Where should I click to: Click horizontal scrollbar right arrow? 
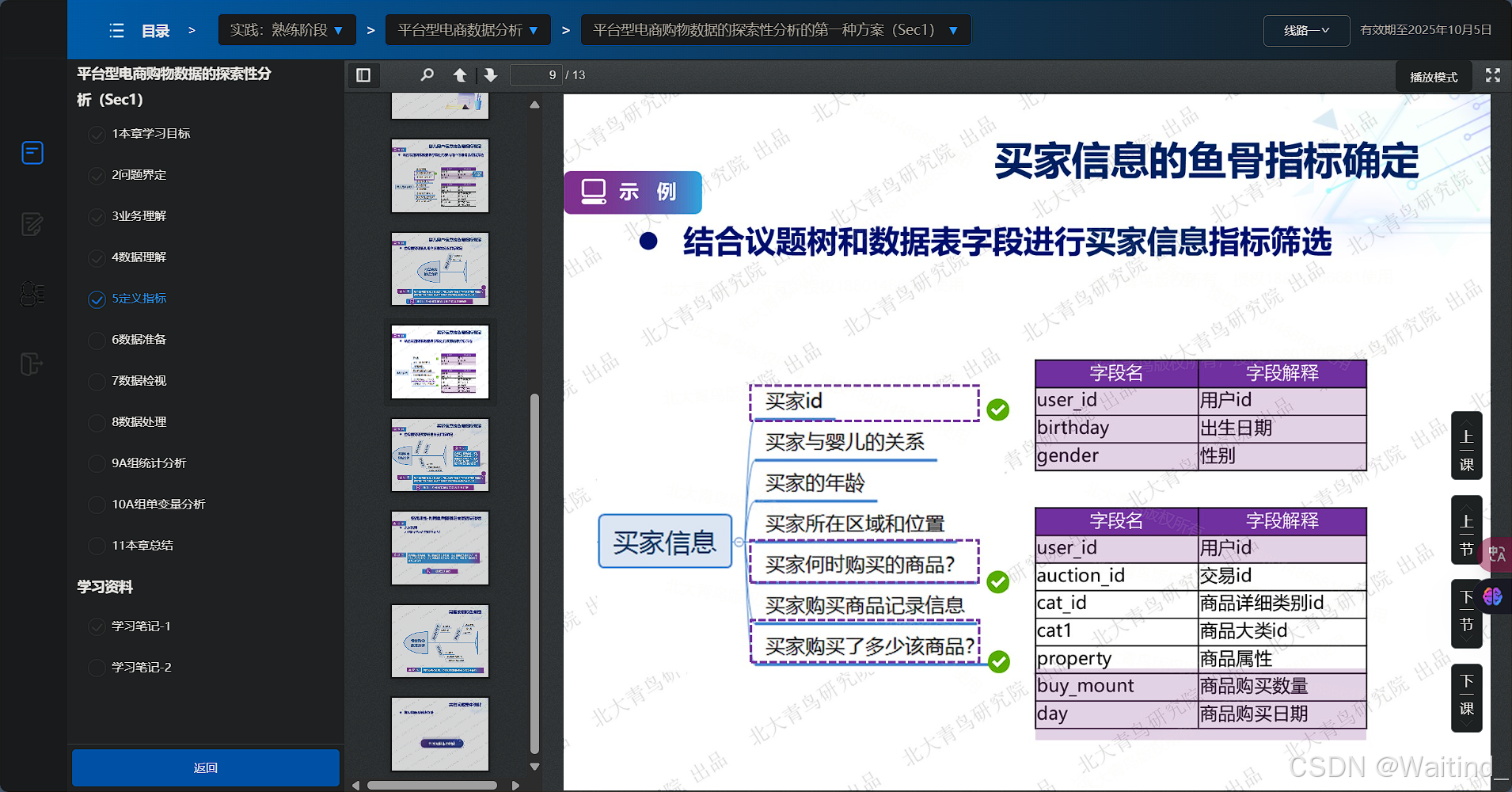tap(515, 786)
